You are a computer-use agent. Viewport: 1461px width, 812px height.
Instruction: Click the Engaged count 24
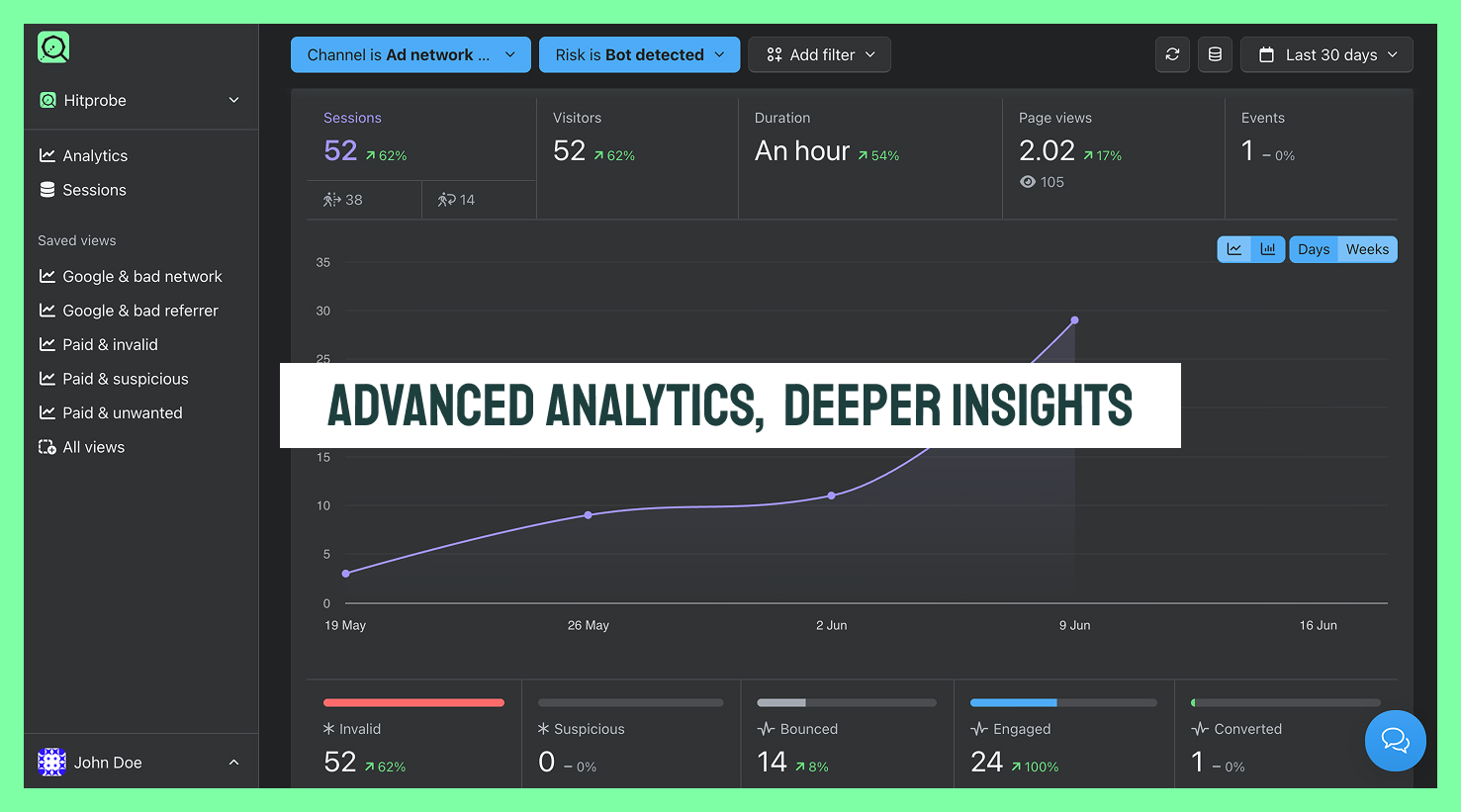click(x=987, y=763)
